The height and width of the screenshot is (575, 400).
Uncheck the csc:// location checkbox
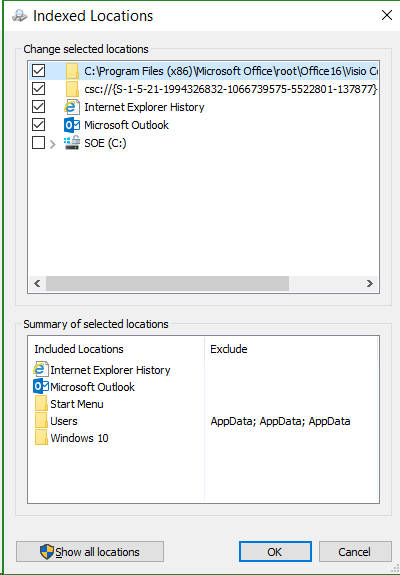[x=38, y=89]
